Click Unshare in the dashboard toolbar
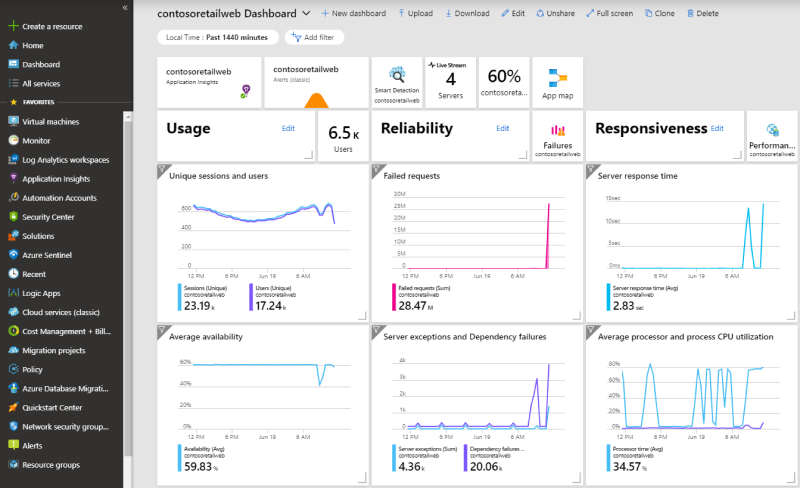The image size is (800, 488). pos(555,13)
